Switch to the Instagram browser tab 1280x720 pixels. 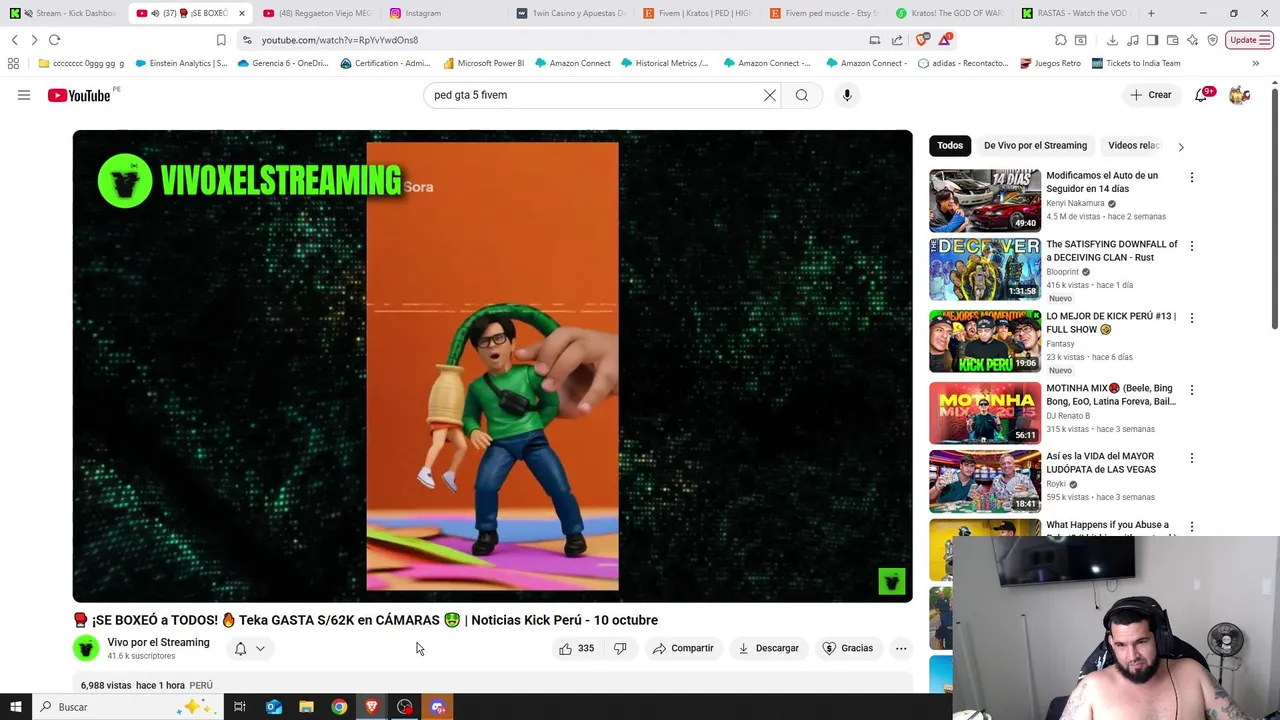click(x=443, y=13)
